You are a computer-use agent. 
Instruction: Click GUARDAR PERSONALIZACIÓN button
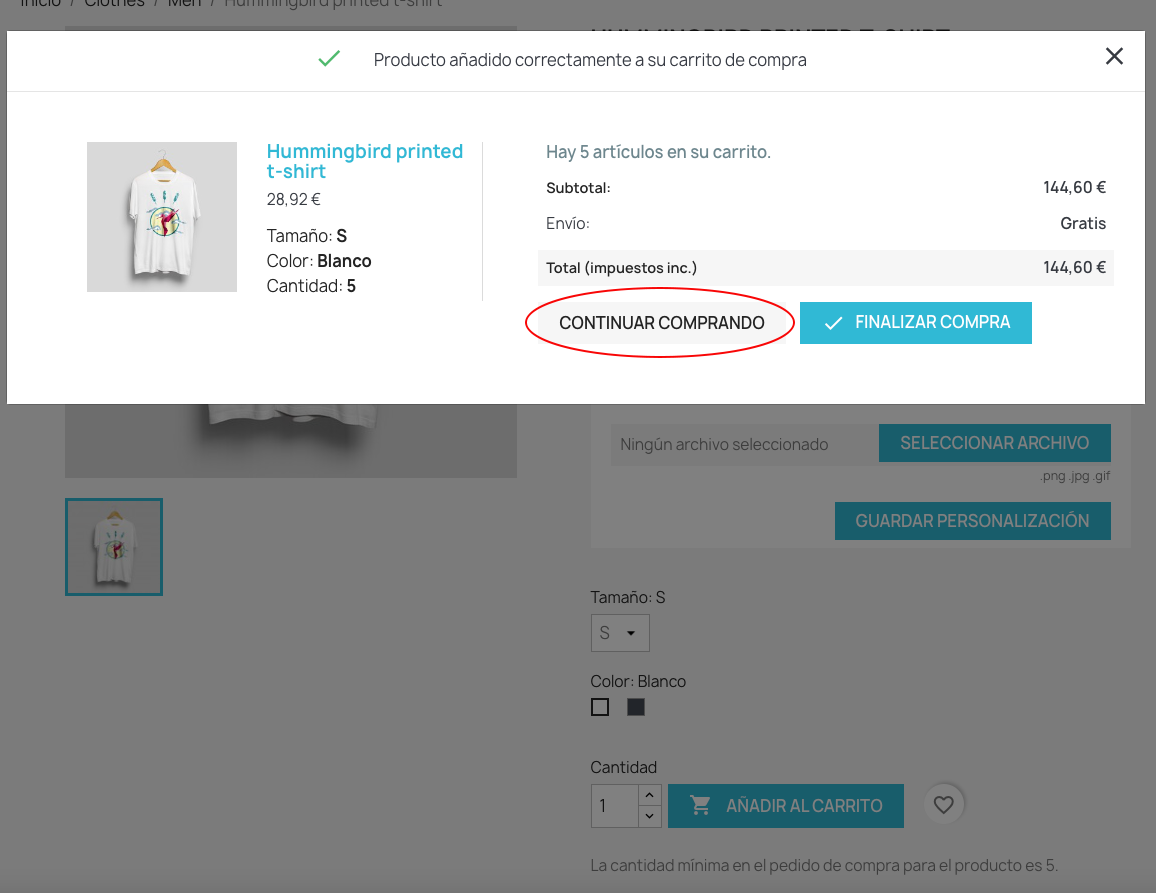click(972, 520)
